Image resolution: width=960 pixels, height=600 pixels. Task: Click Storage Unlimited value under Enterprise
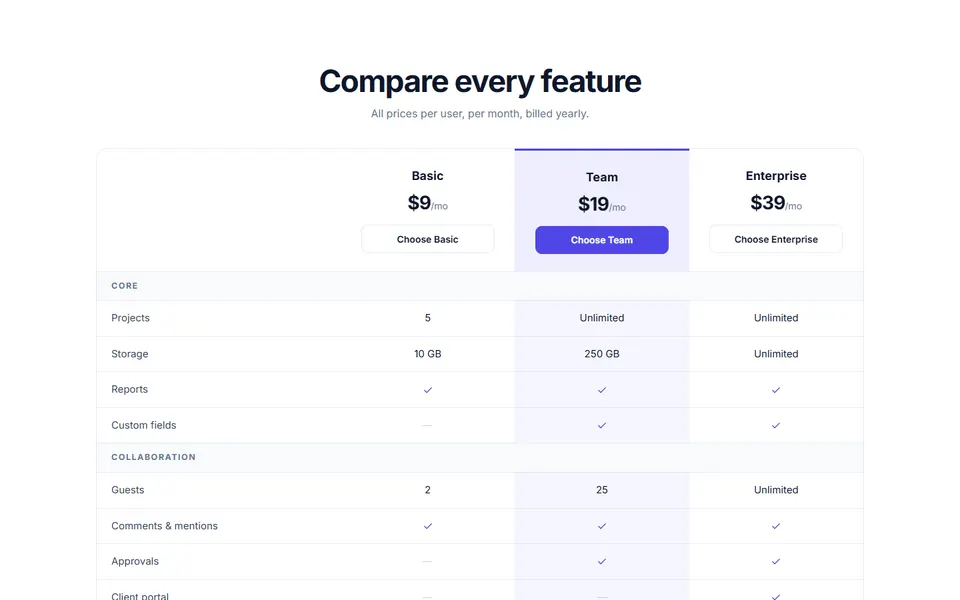tap(776, 354)
